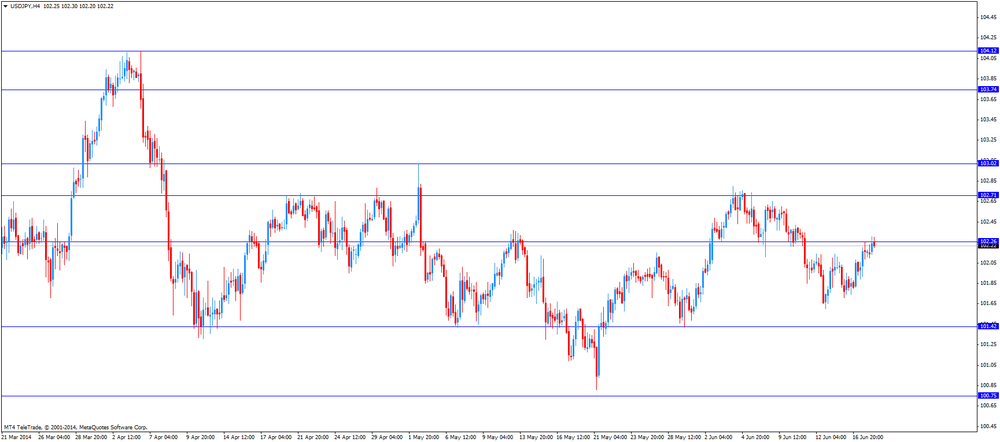Click the 24 Apr 12:00 time axis label
1000x442 pixels.
(349, 437)
